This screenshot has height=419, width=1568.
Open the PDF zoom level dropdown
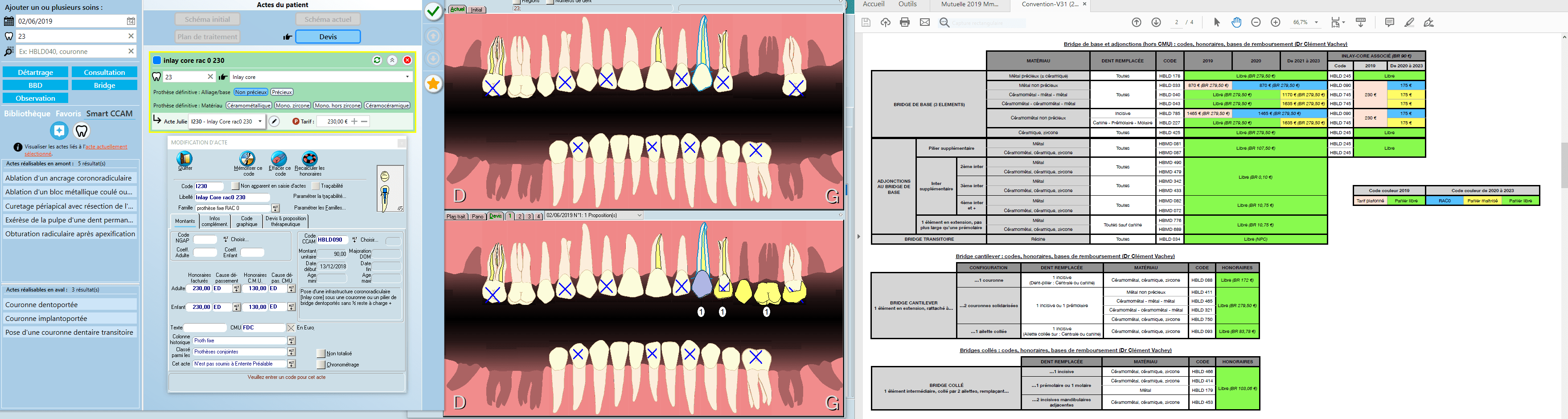[1316, 23]
